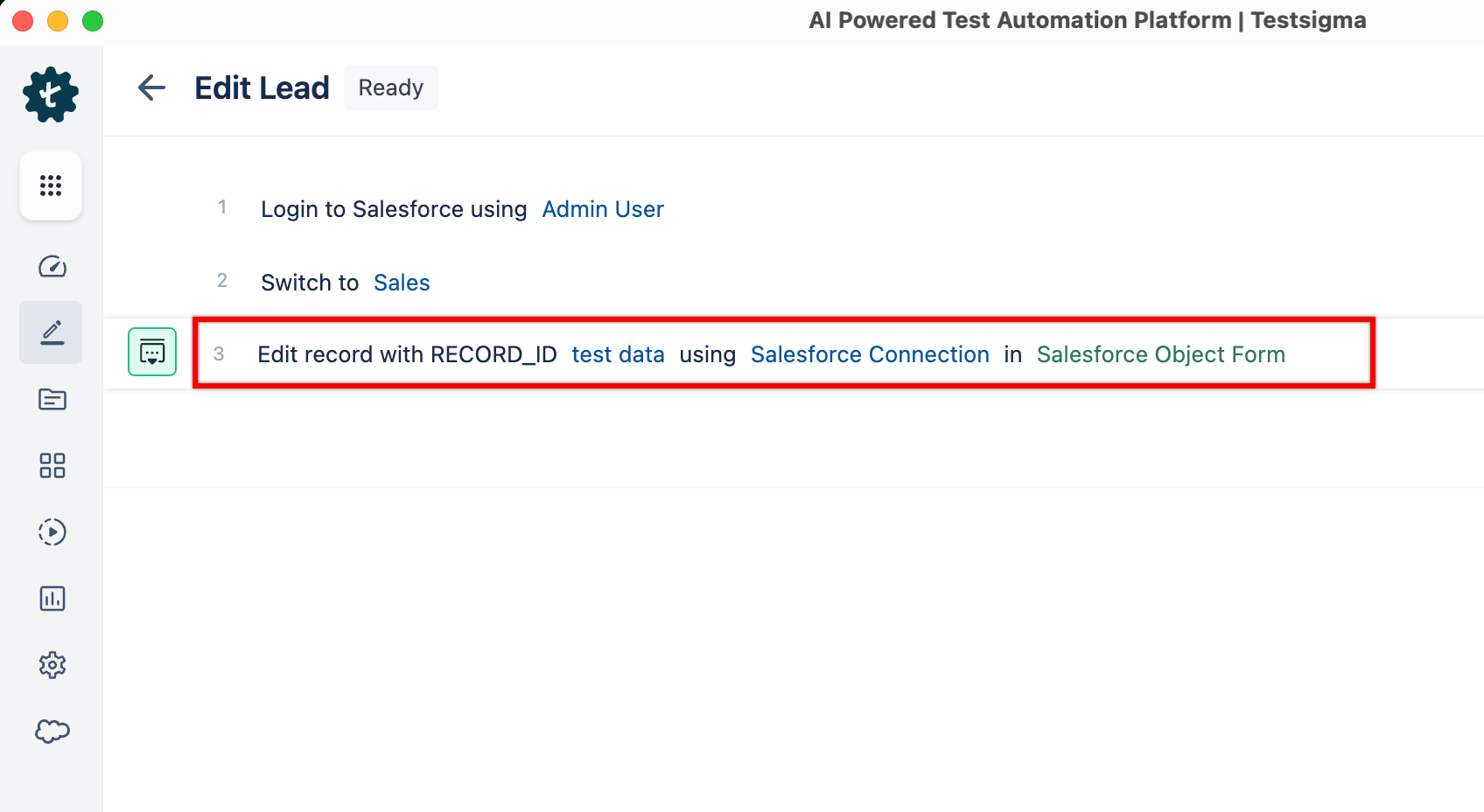Viewport: 1484px width, 812px height.
Task: Open the reports bar-chart icon
Action: tap(52, 598)
